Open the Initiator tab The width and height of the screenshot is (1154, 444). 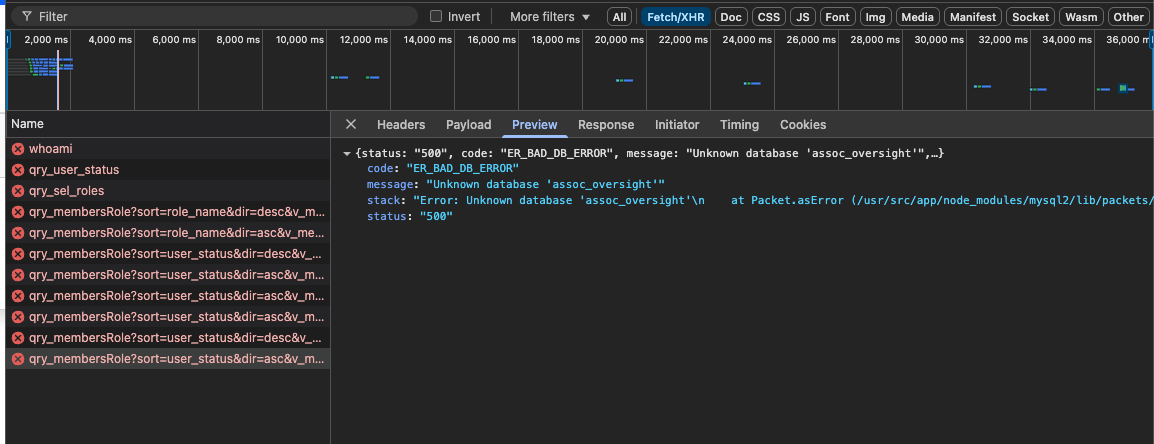pos(677,125)
